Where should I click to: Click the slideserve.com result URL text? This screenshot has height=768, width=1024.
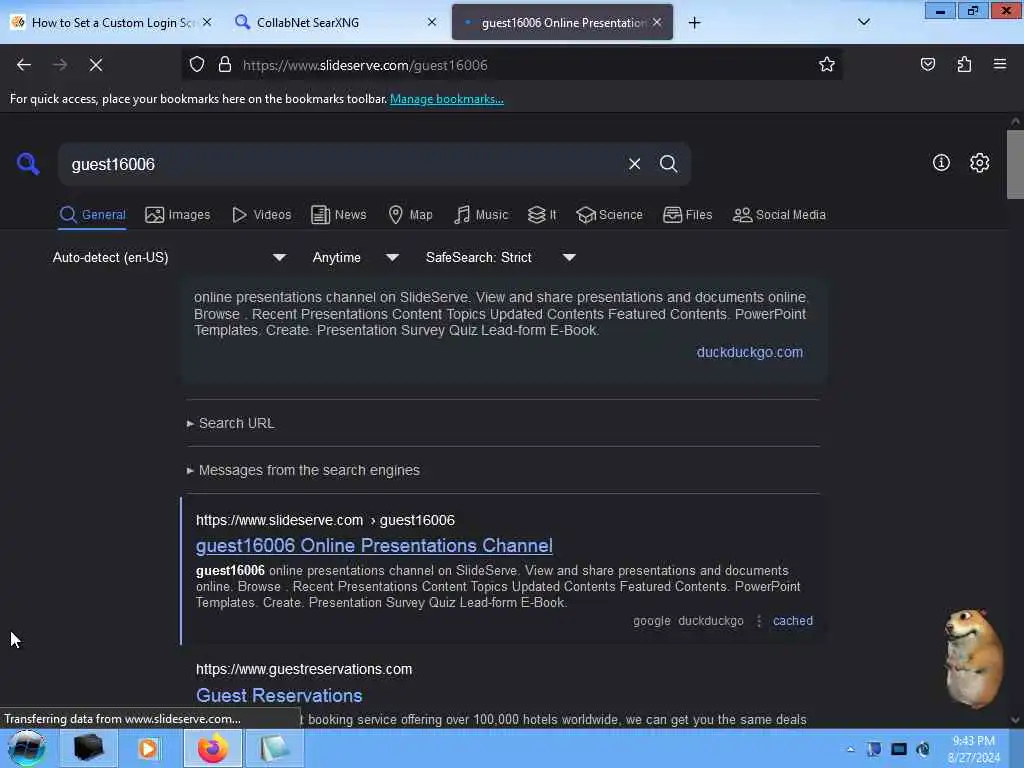coord(325,520)
